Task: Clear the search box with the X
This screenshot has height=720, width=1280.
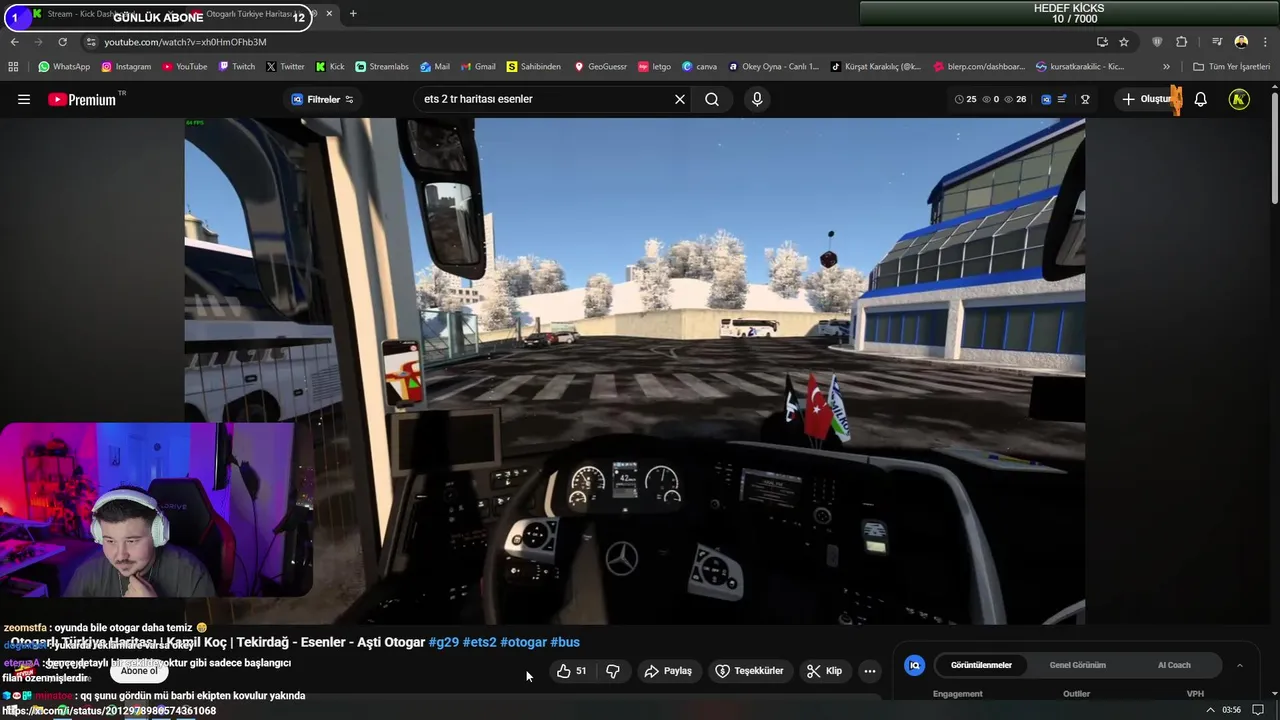Action: tap(680, 99)
